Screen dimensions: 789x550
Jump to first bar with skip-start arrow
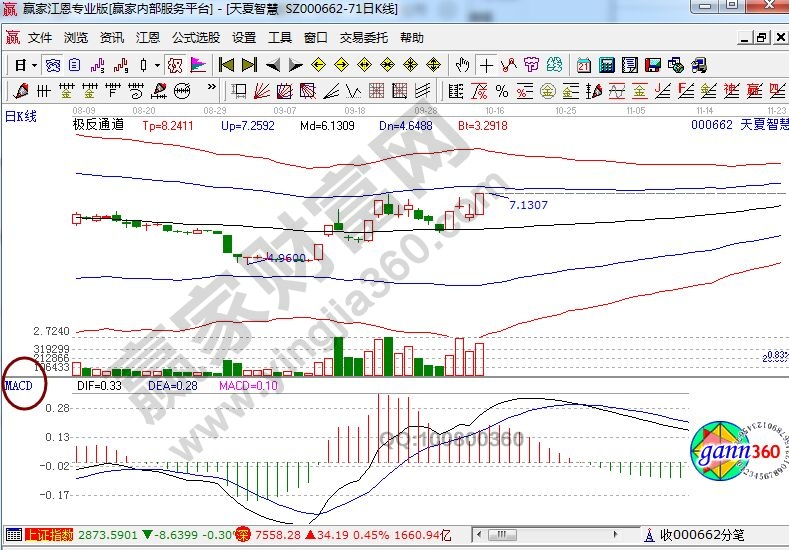click(x=226, y=65)
